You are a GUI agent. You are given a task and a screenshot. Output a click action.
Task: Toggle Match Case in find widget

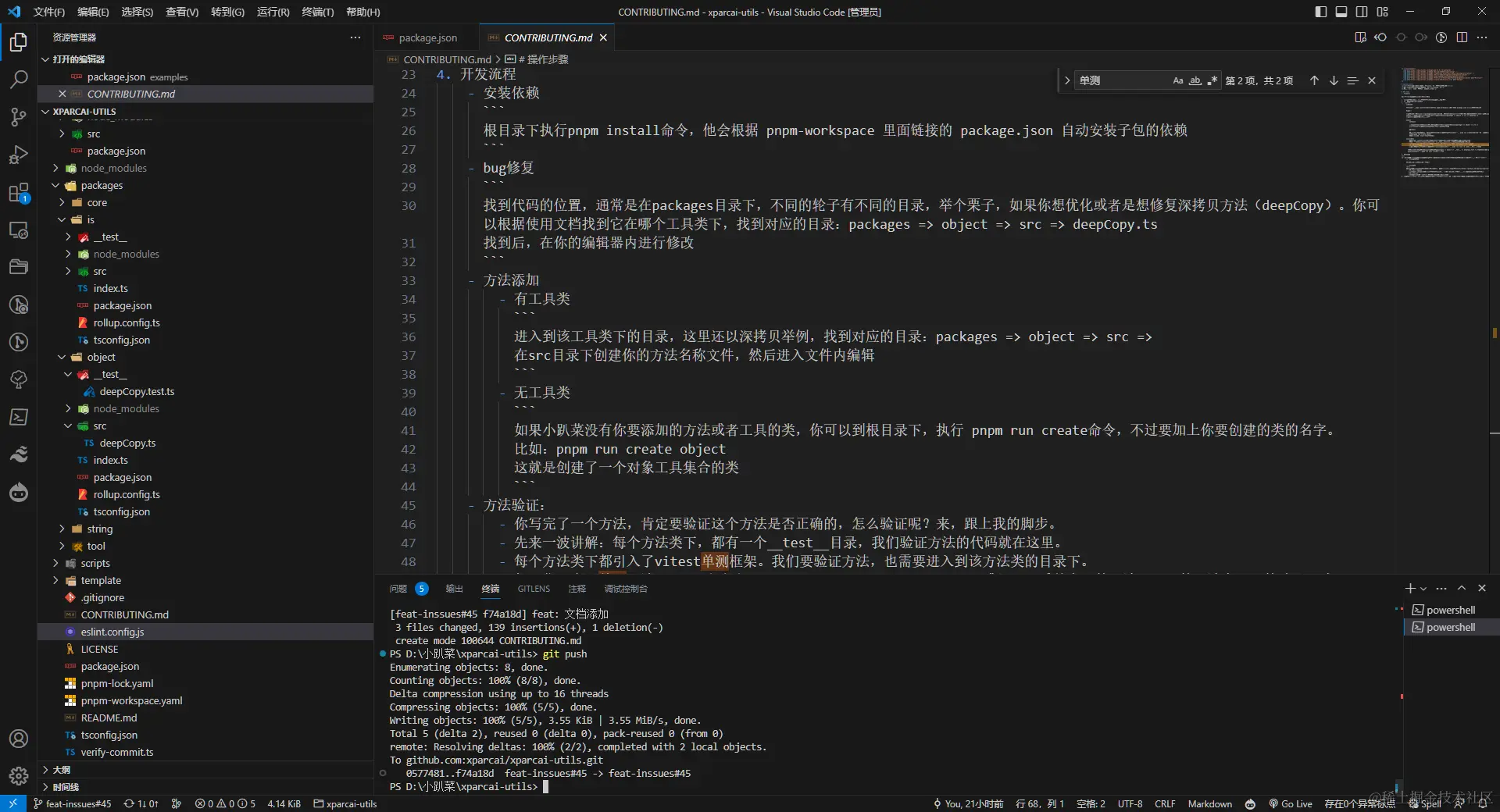tap(1178, 80)
